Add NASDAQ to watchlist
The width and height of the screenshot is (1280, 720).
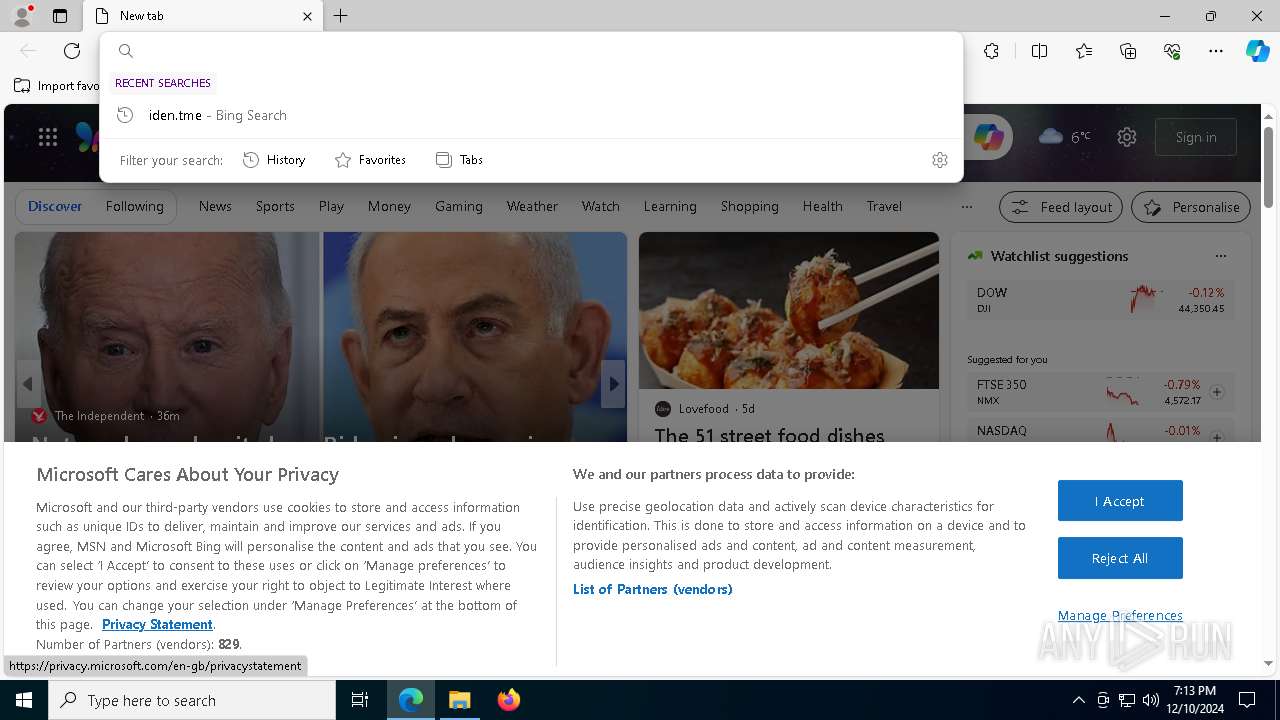click(1217, 437)
